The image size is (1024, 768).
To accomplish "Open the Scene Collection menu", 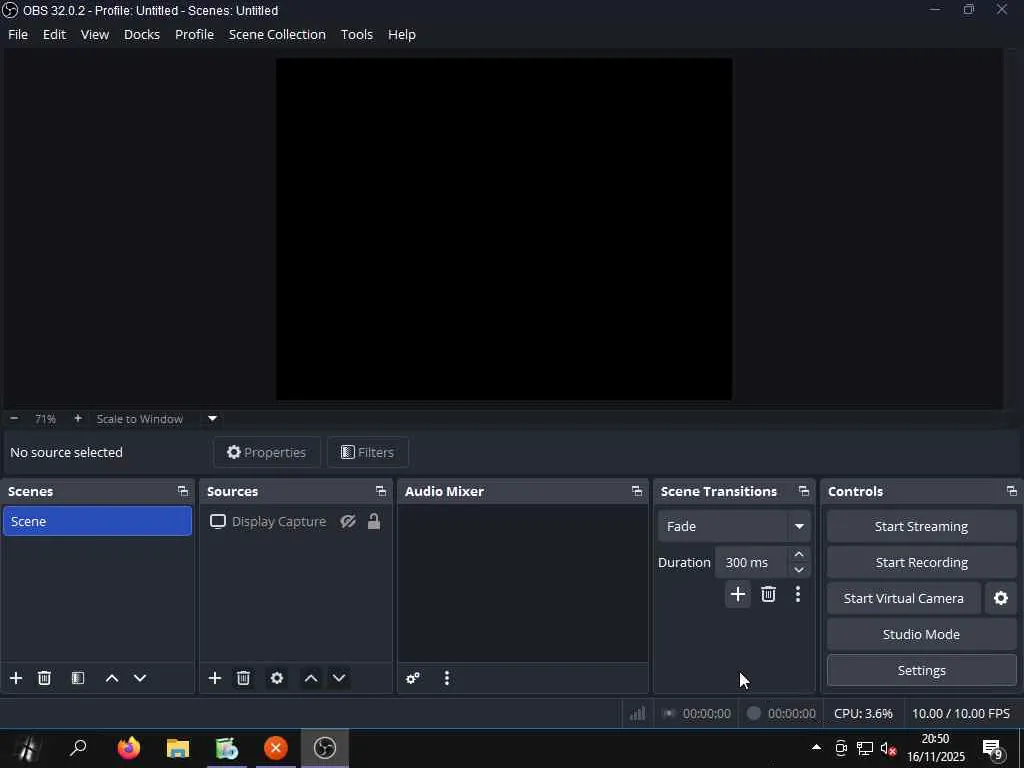I will click(x=277, y=34).
